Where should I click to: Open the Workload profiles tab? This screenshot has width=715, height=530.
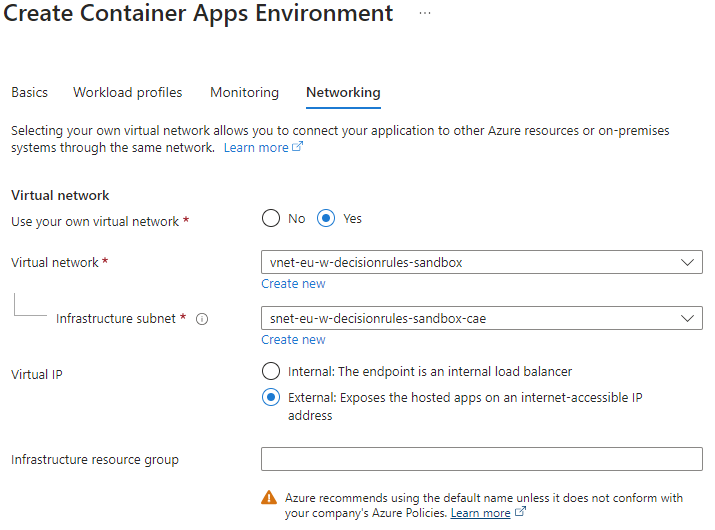(x=128, y=92)
